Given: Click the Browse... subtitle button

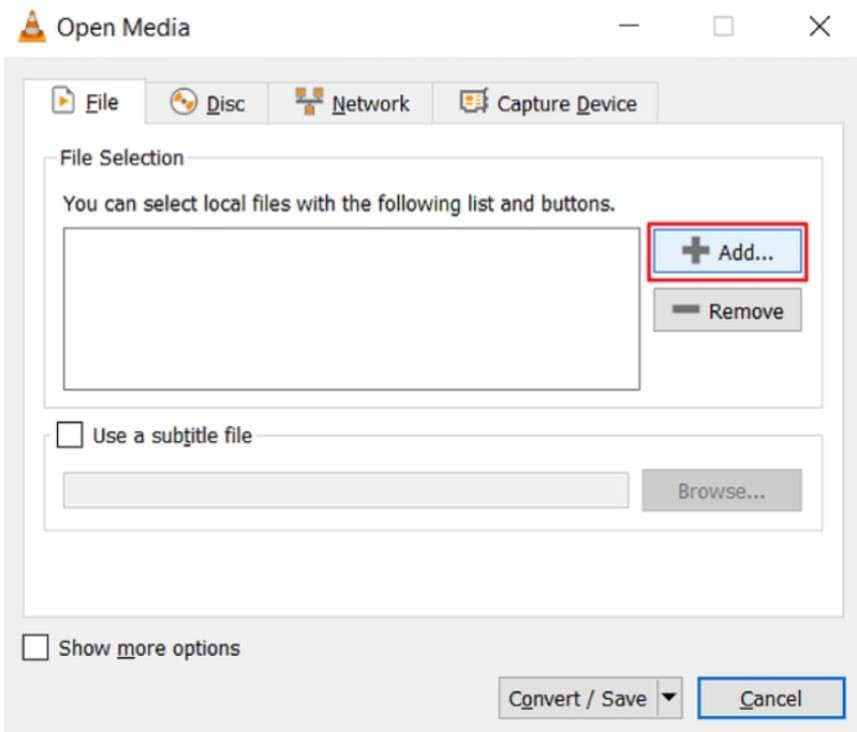Looking at the screenshot, I should (x=721, y=490).
